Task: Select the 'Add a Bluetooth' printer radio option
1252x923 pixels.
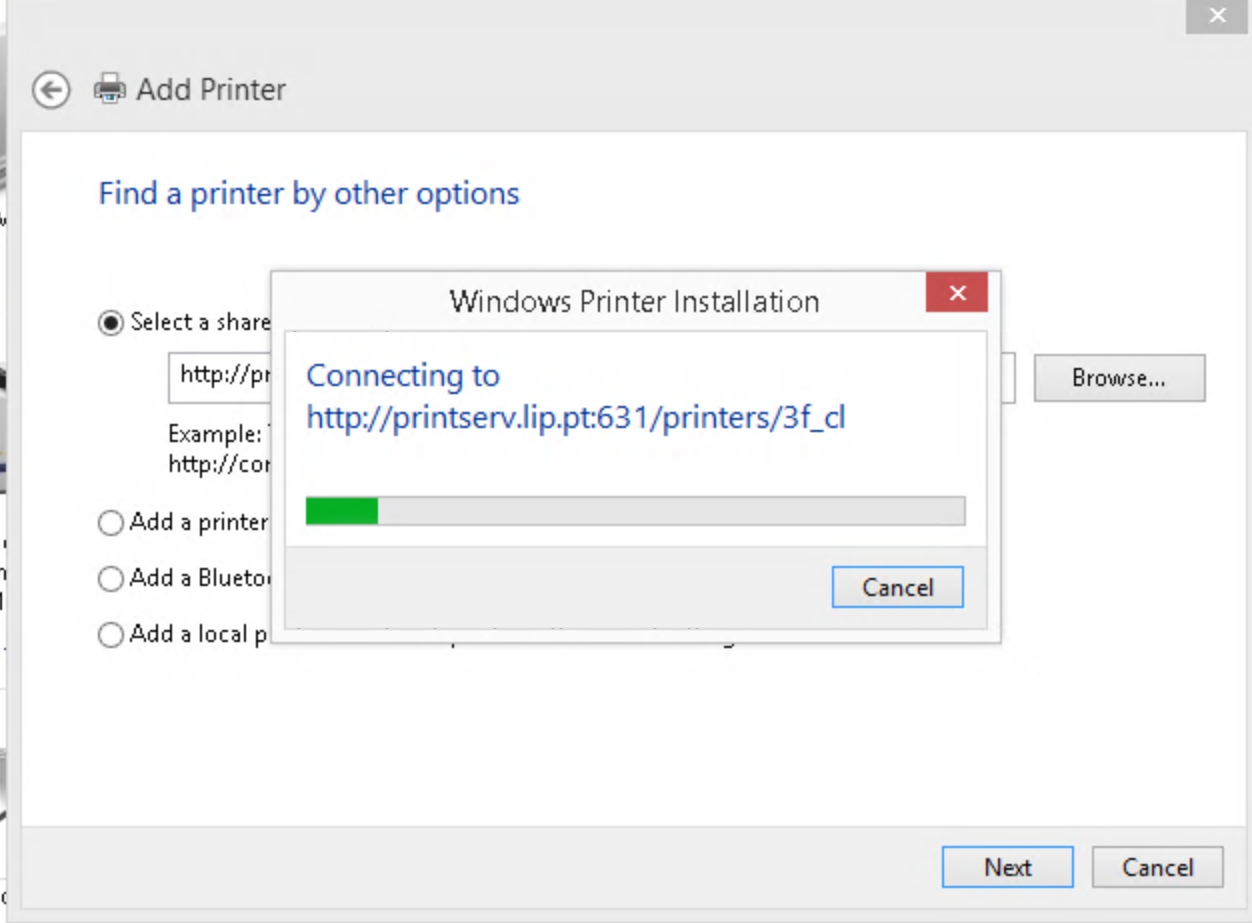Action: click(x=111, y=579)
